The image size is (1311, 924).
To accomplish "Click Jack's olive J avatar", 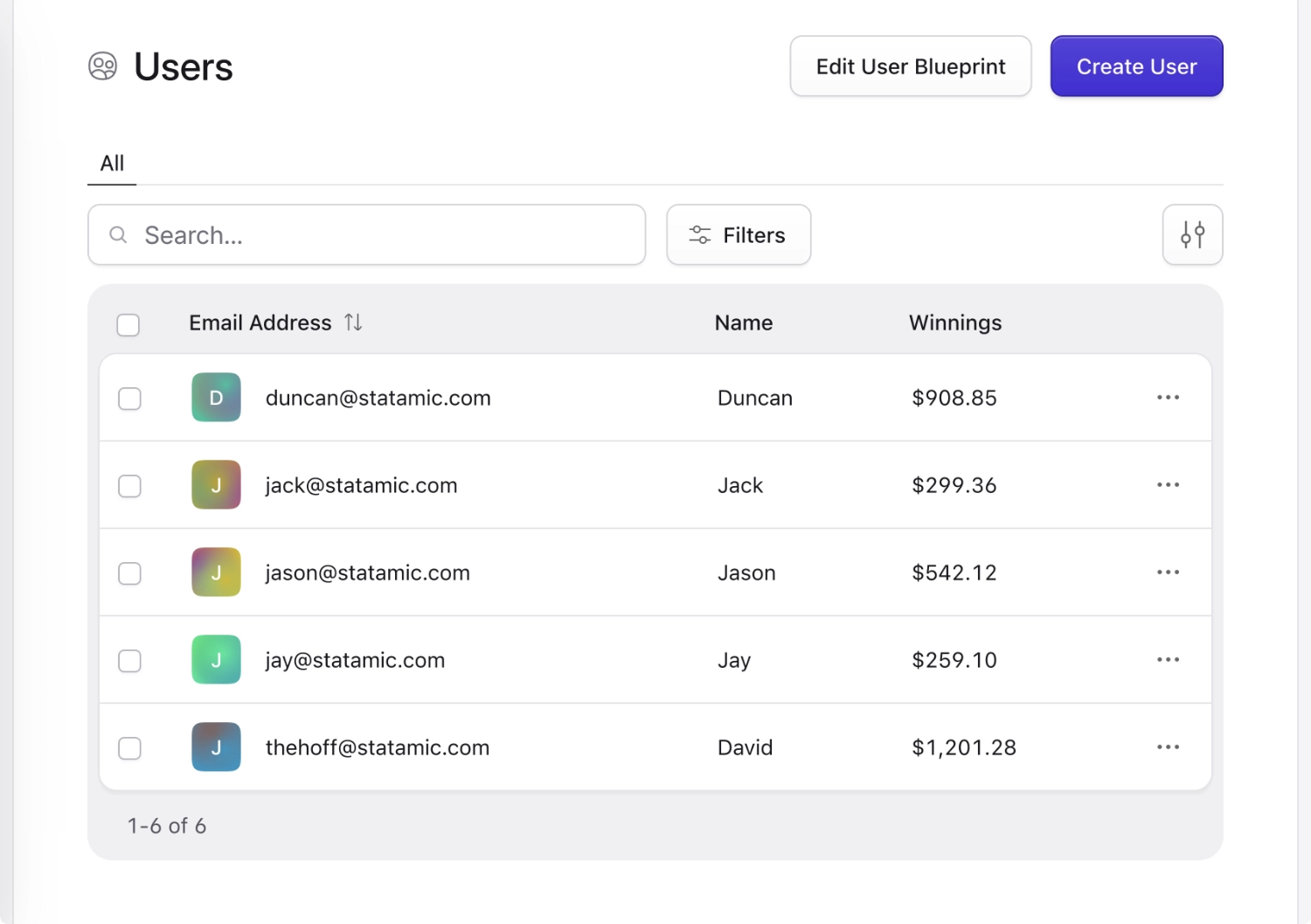I will (x=216, y=485).
